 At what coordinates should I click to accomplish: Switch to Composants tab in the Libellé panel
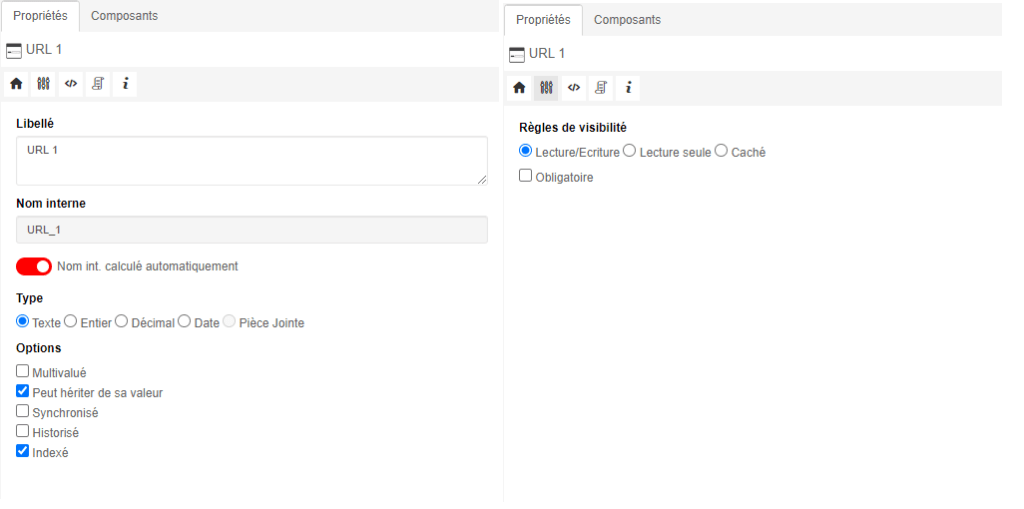(x=124, y=16)
